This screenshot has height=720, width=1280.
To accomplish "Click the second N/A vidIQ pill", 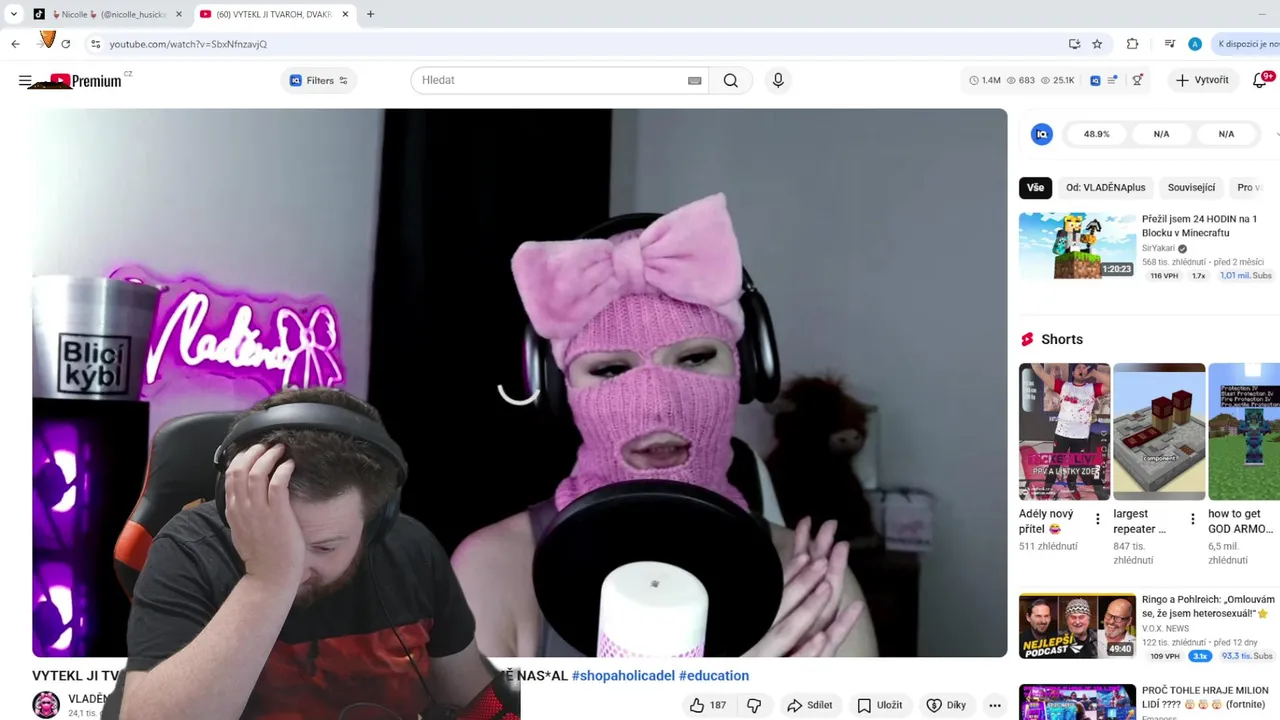I will tap(1226, 134).
